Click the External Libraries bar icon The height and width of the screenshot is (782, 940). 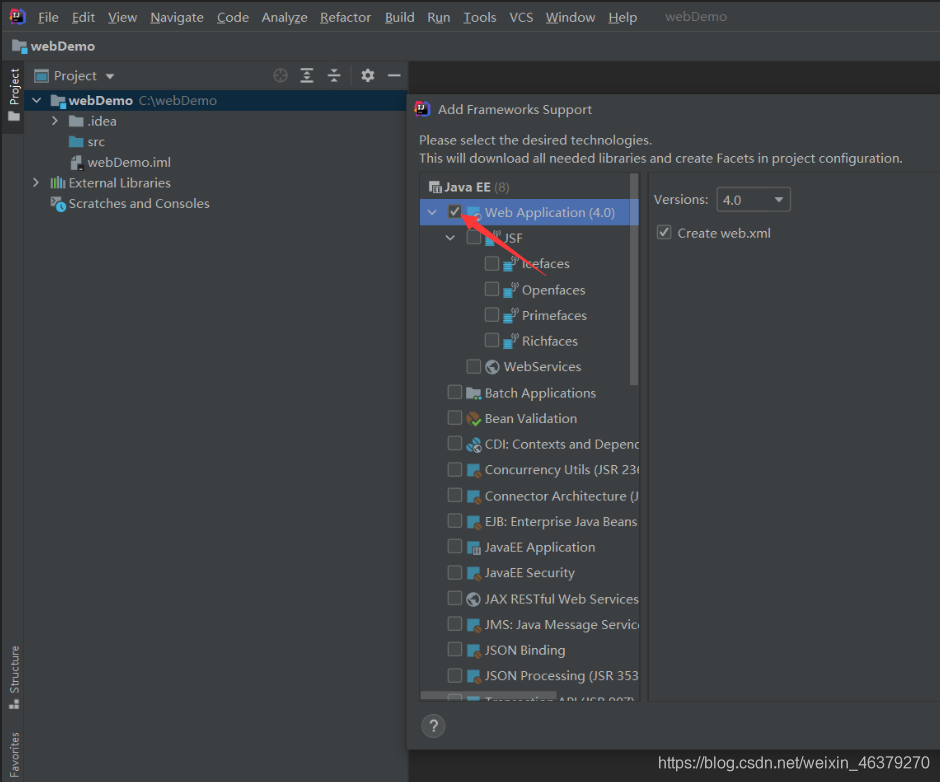(x=58, y=183)
